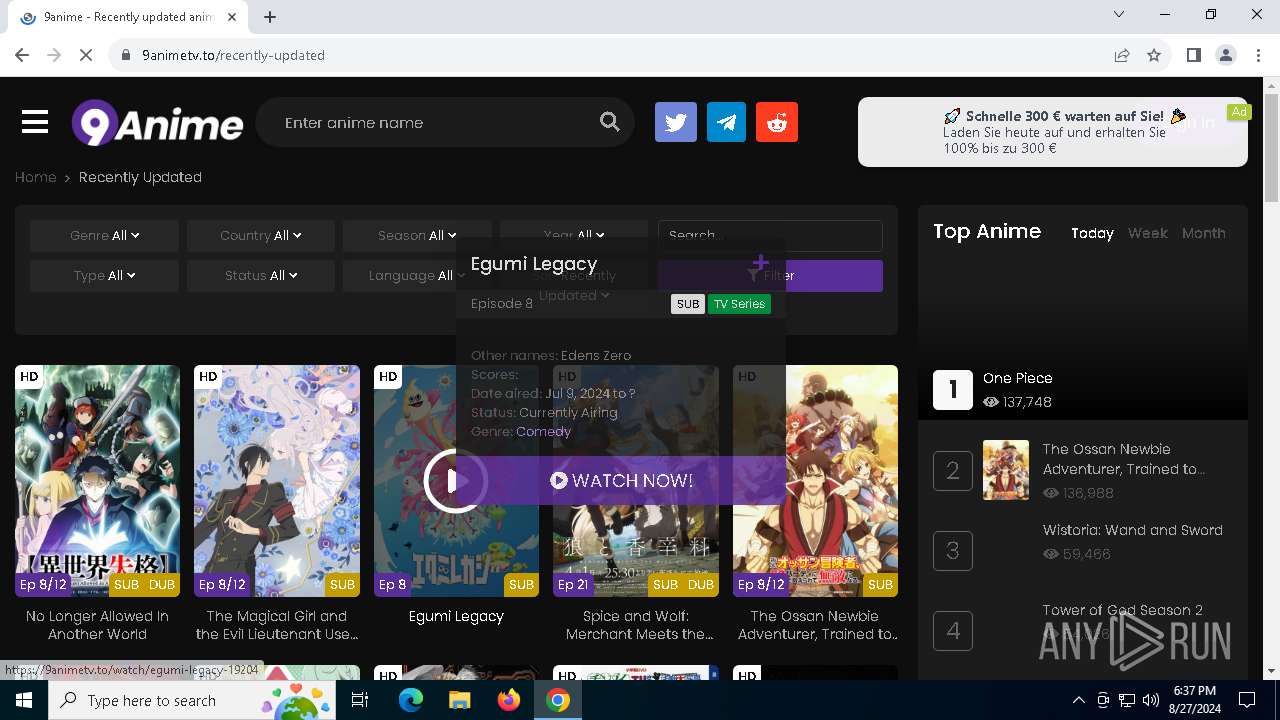Image resolution: width=1280 pixels, height=720 pixels.
Task: Click the SUB badge in Egumi Legacy popup
Action: click(x=688, y=304)
